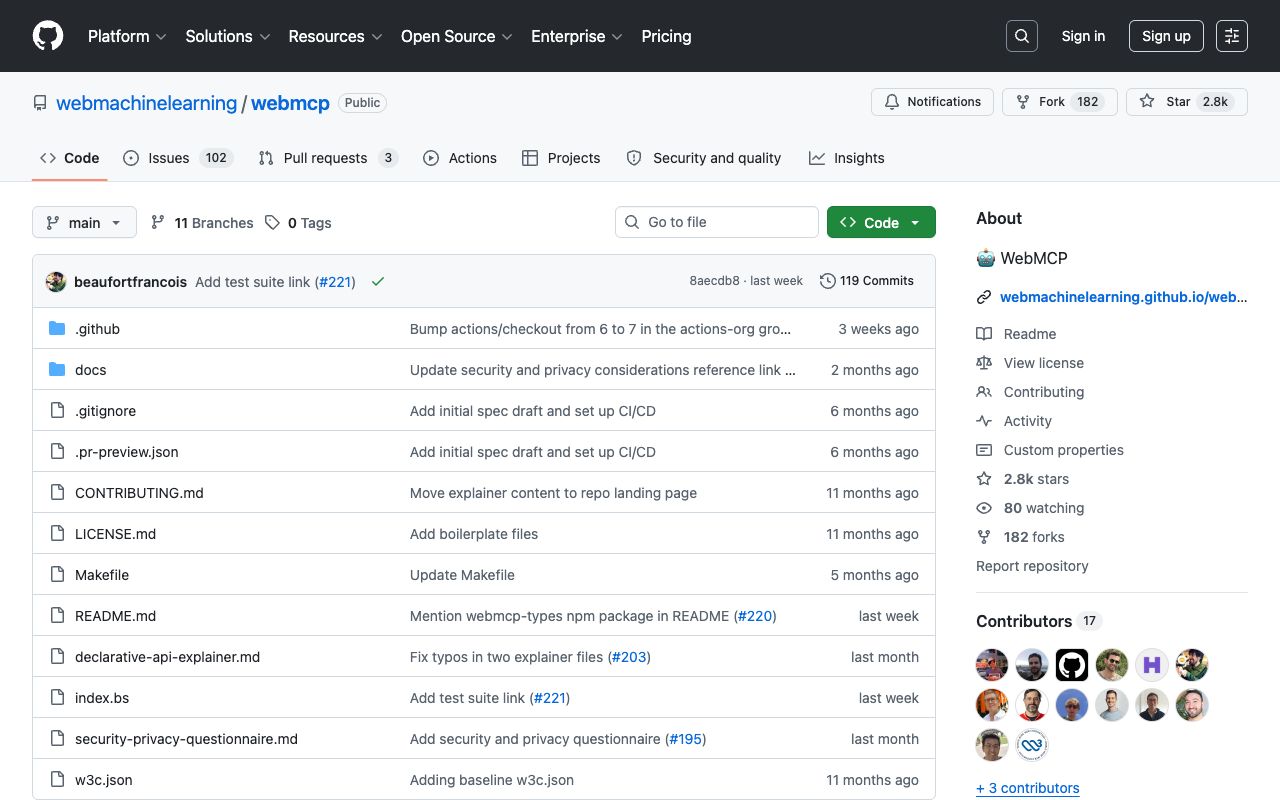Open the green Code dropdown button
1280x800 pixels.
881,222
